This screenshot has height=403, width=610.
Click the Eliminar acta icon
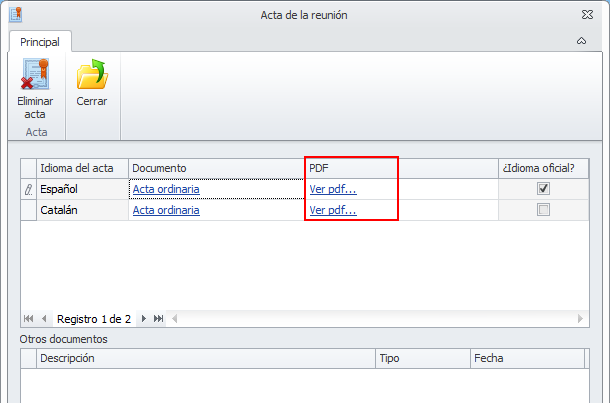pyautogui.click(x=35, y=76)
